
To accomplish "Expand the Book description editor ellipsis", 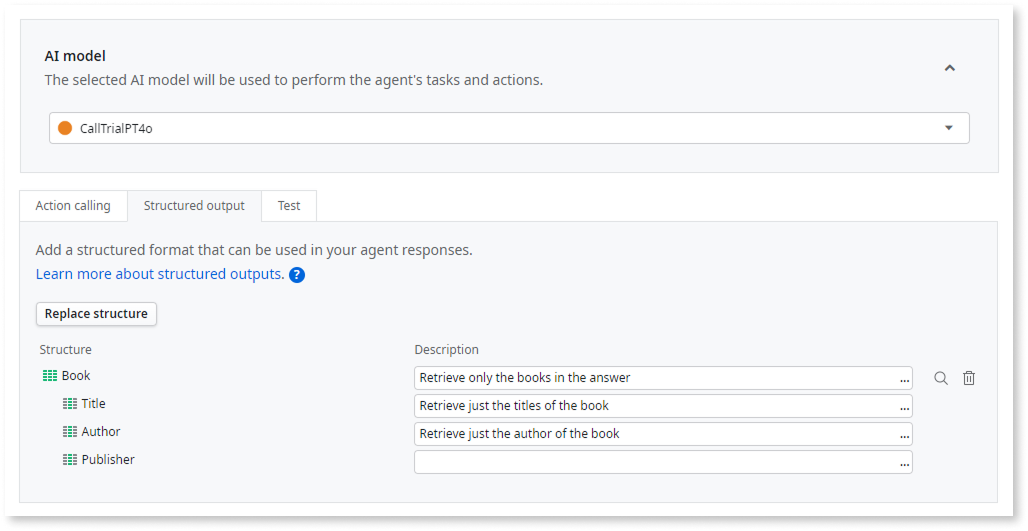I will (904, 378).
